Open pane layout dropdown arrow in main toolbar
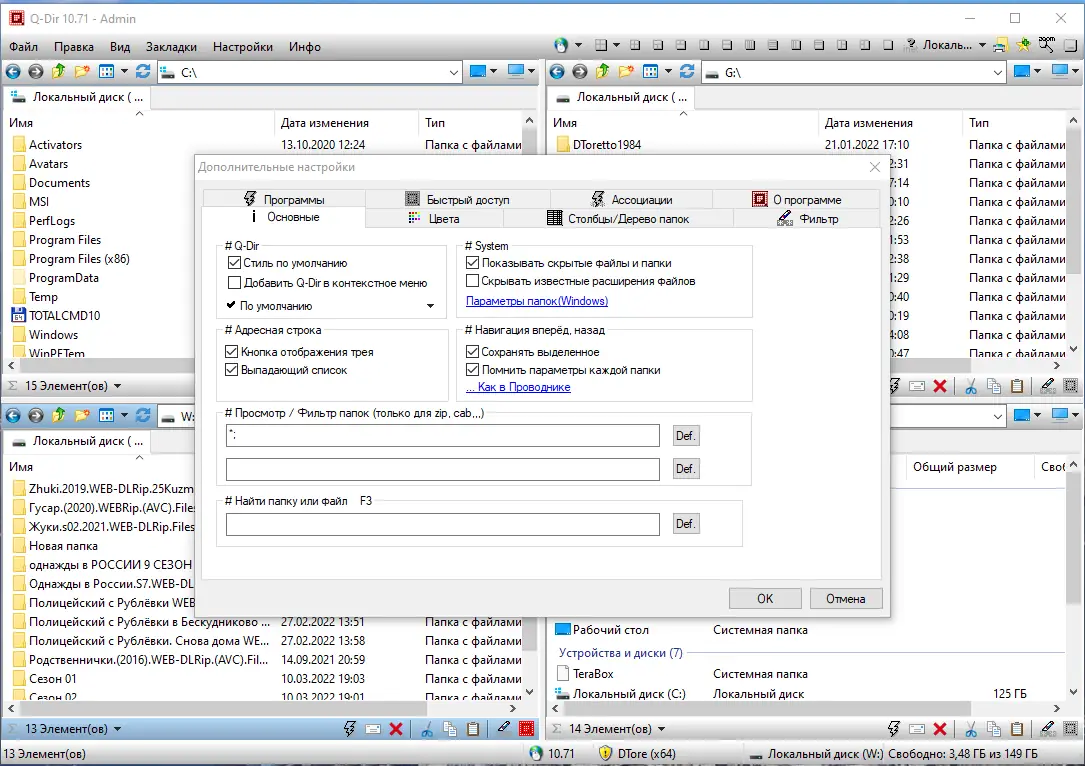This screenshot has height=766, width=1085. [617, 46]
